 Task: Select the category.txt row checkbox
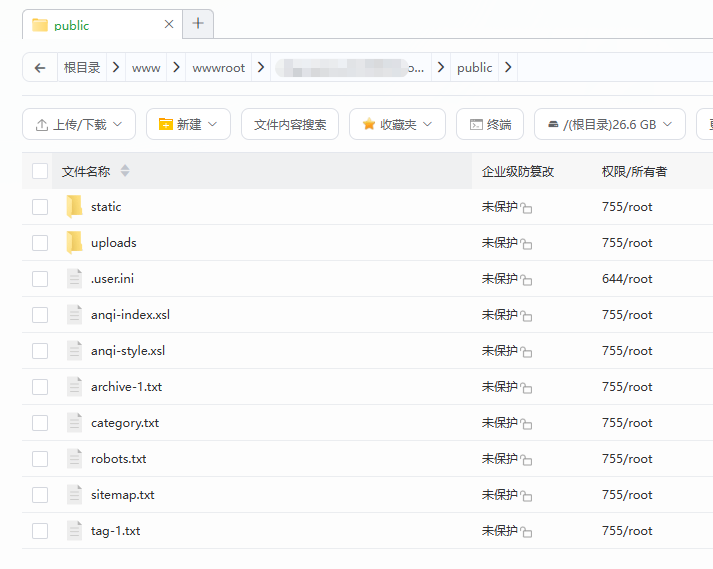coord(40,423)
